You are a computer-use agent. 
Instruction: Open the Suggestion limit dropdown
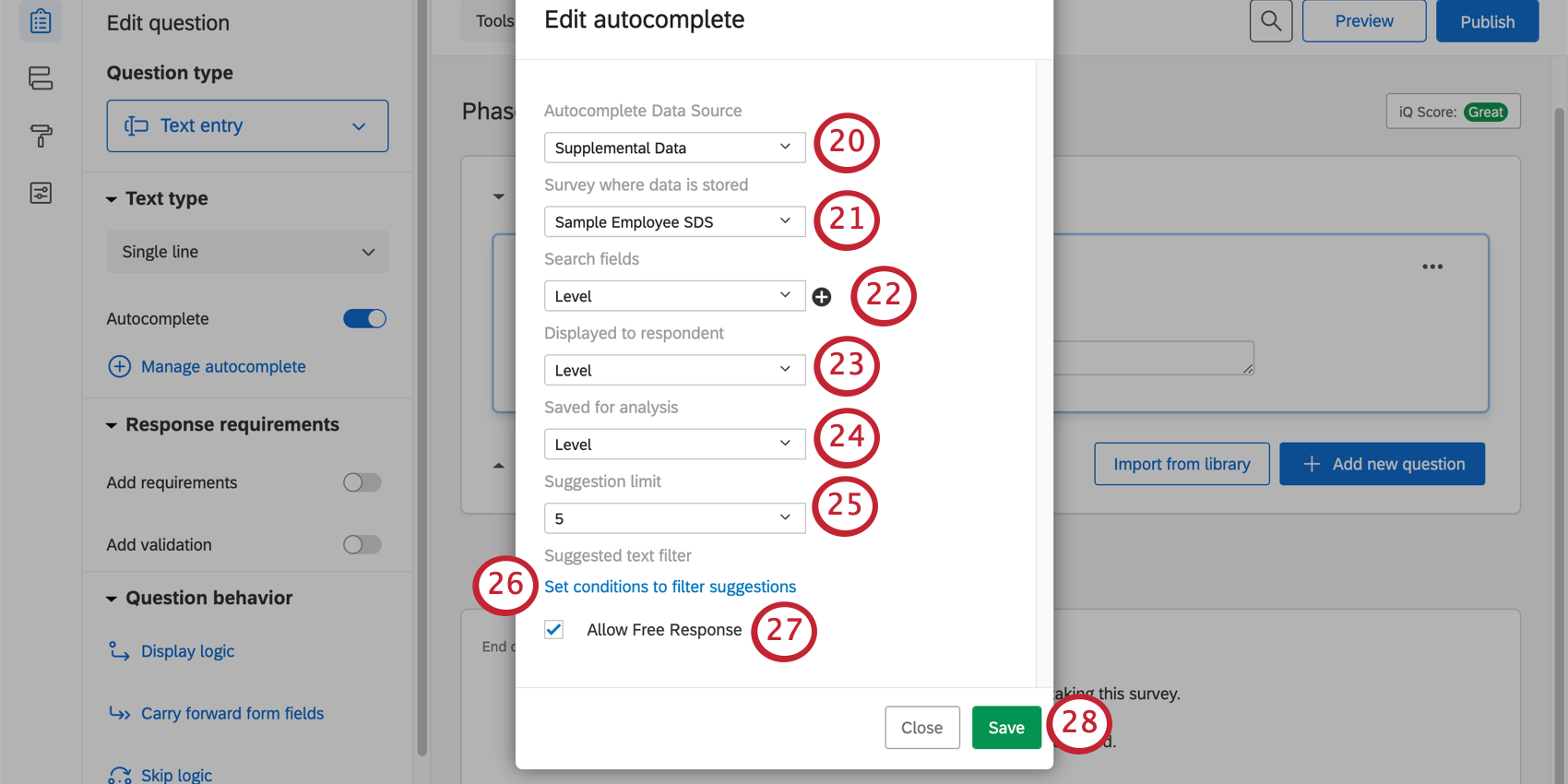(x=674, y=518)
